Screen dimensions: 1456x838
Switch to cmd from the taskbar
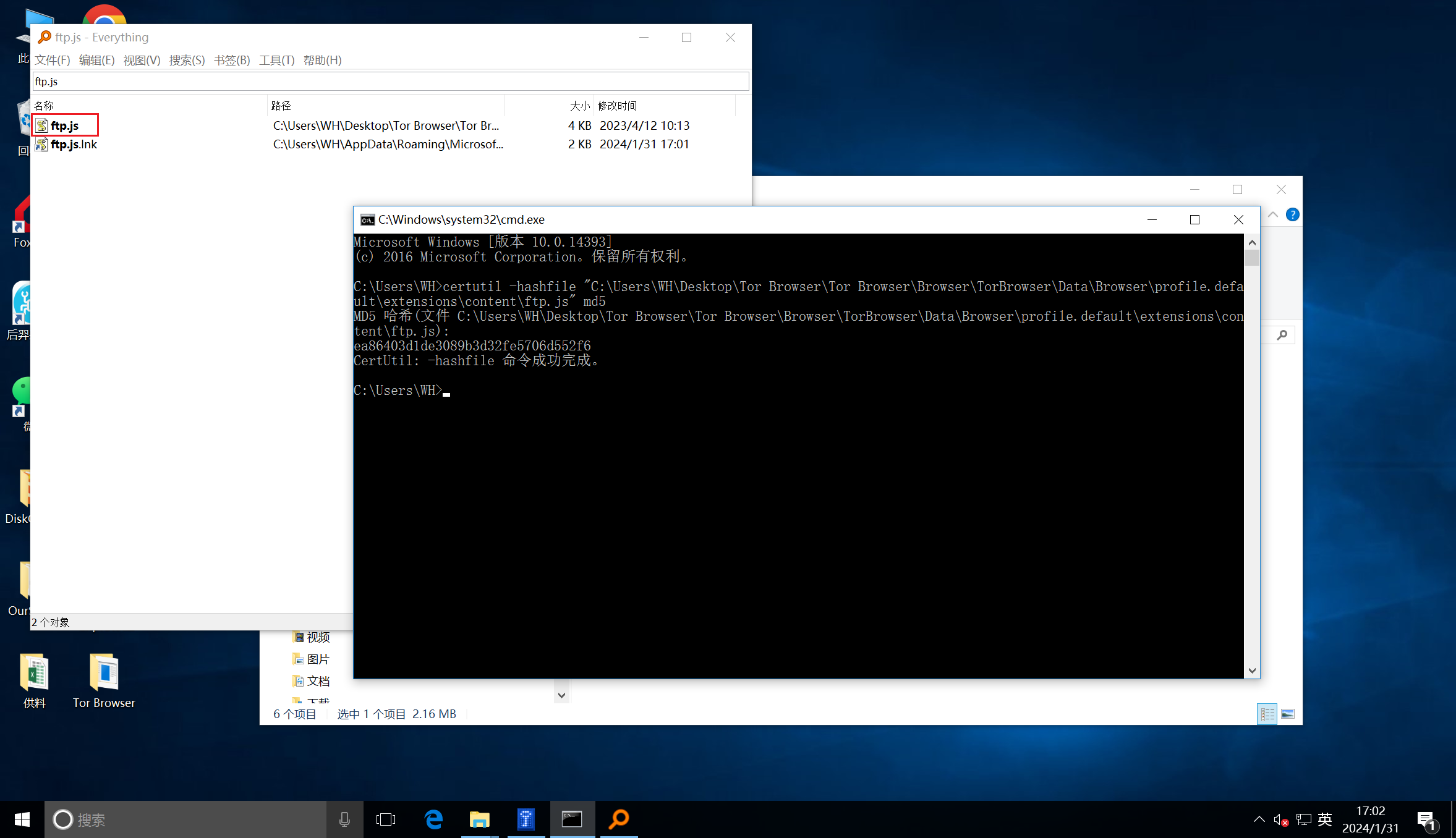click(x=572, y=819)
